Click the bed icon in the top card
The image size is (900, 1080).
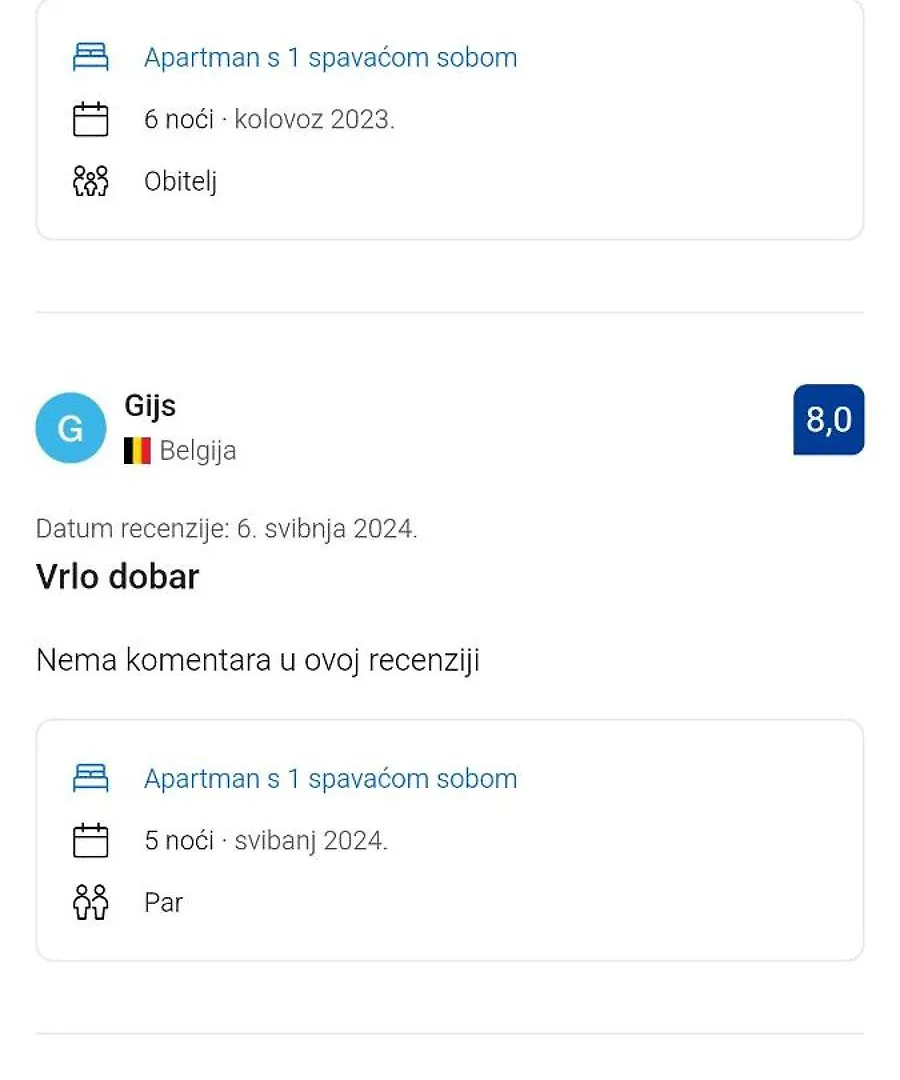(91, 57)
